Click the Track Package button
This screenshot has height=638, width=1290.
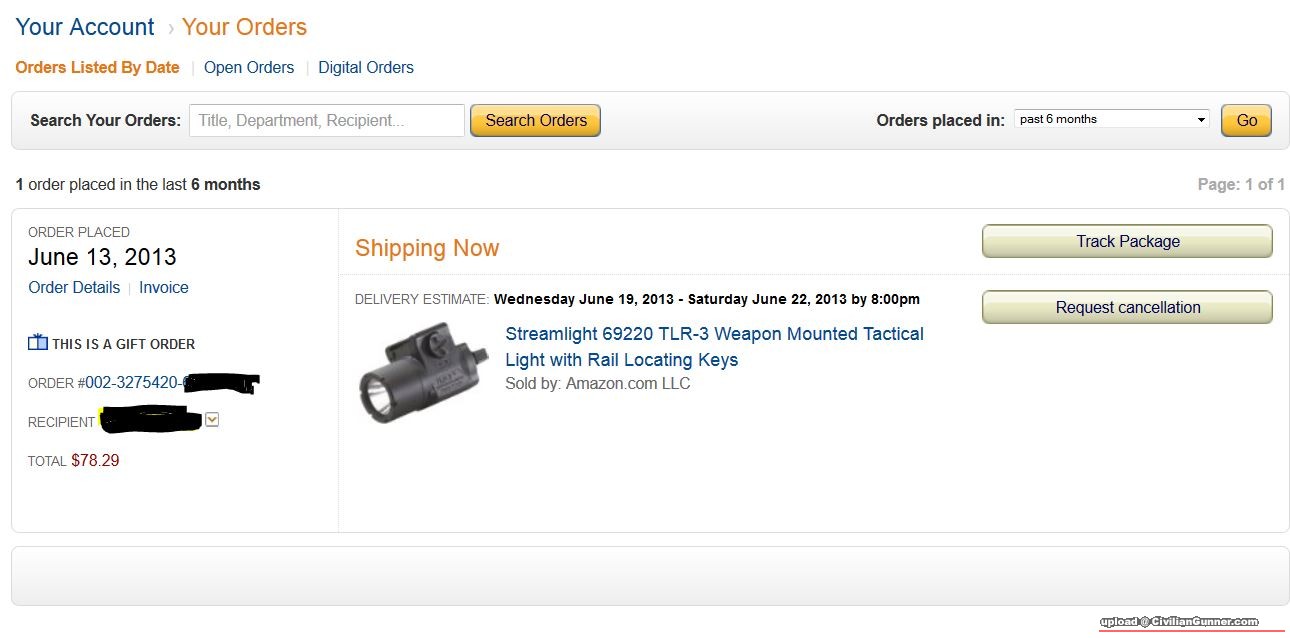1127,241
